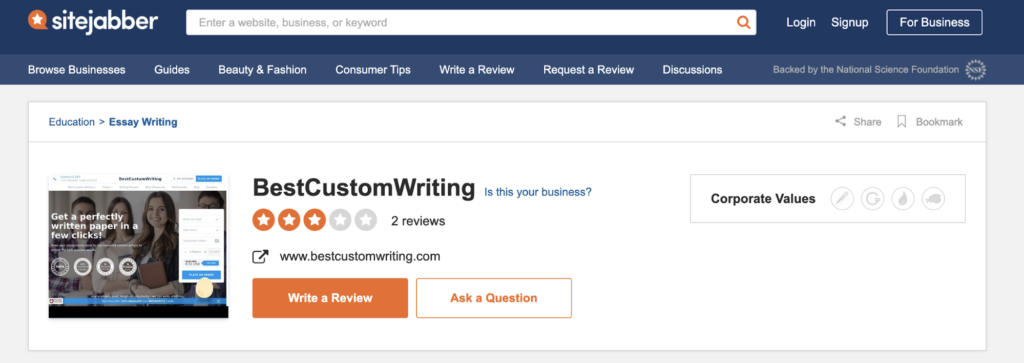
Task: Click the external link icon beside website URL
Action: click(x=261, y=257)
